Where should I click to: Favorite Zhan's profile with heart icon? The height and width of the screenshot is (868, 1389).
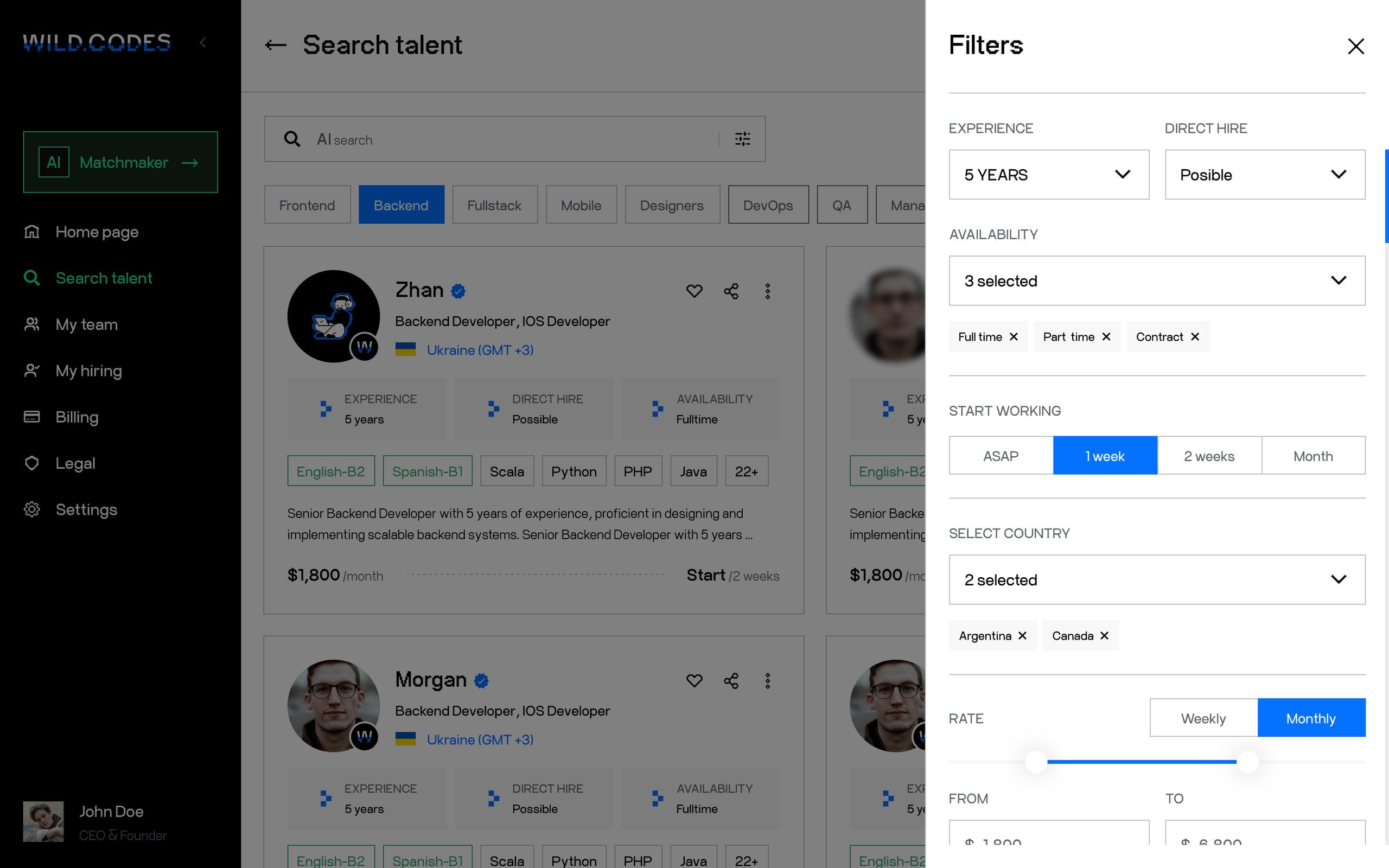click(694, 291)
